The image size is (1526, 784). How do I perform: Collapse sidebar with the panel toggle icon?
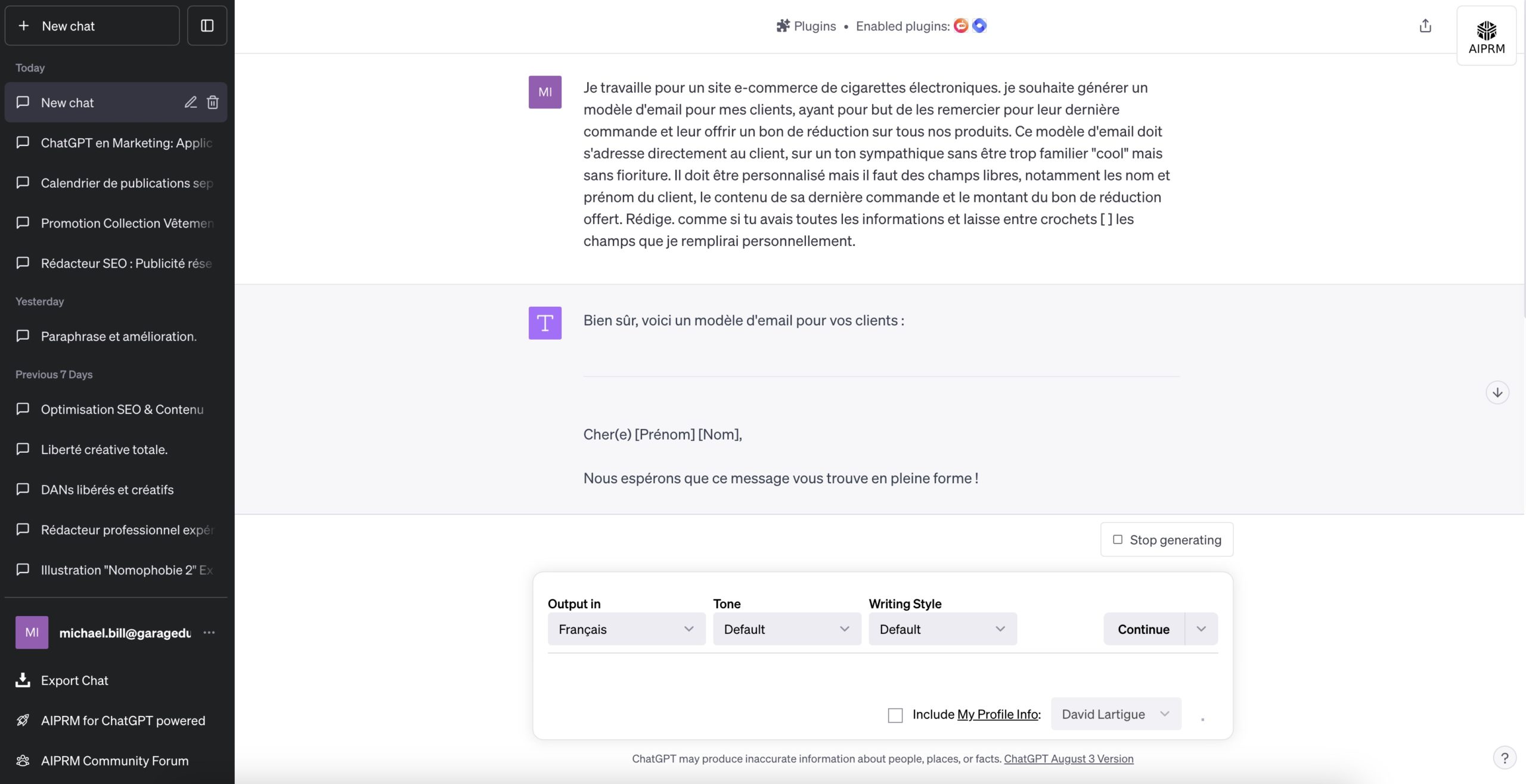pyautogui.click(x=207, y=26)
